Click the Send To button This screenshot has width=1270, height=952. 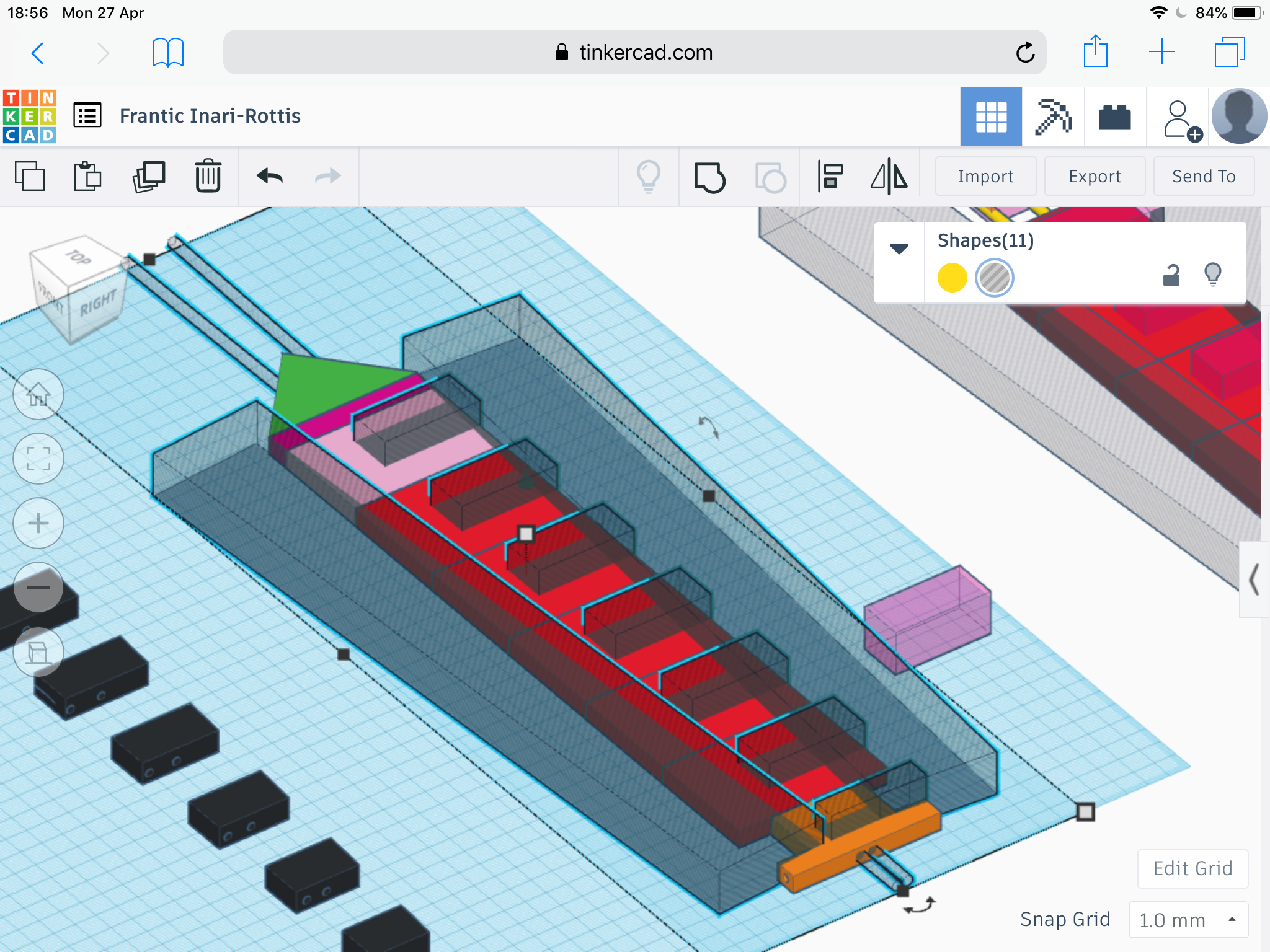coord(1204,177)
